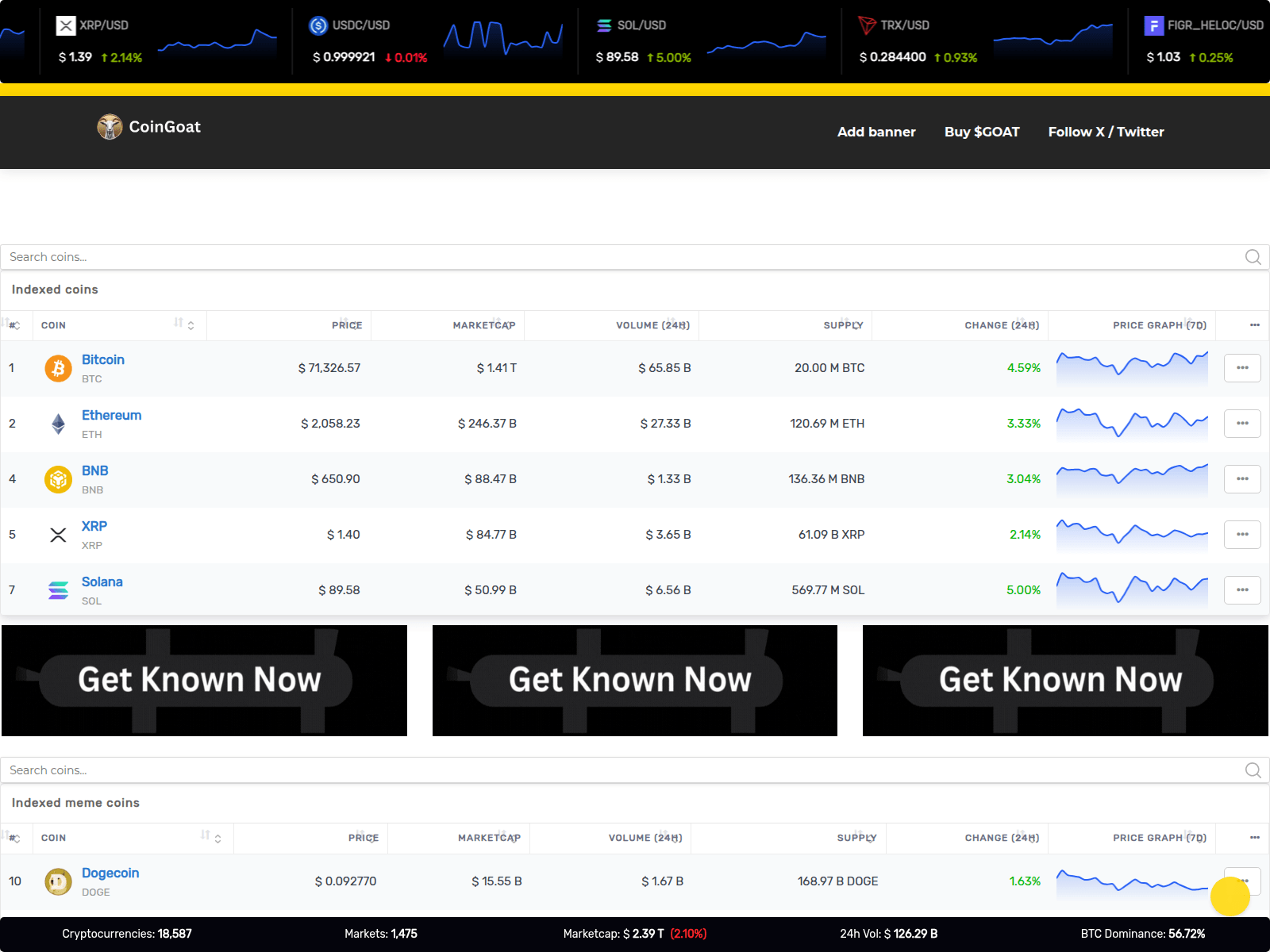Click the Buy $GOAT button
This screenshot has width=1270, height=952.
click(x=982, y=132)
